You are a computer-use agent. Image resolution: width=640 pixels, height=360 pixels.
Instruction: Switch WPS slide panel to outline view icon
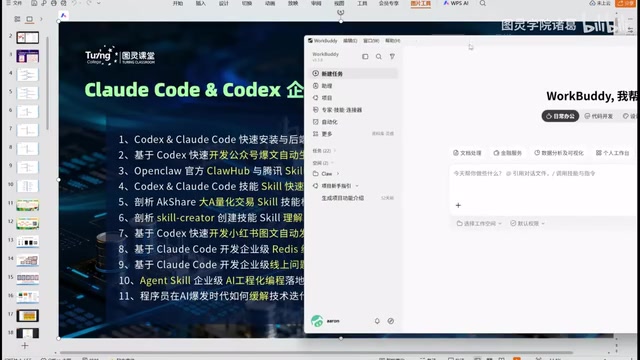coord(17,19)
